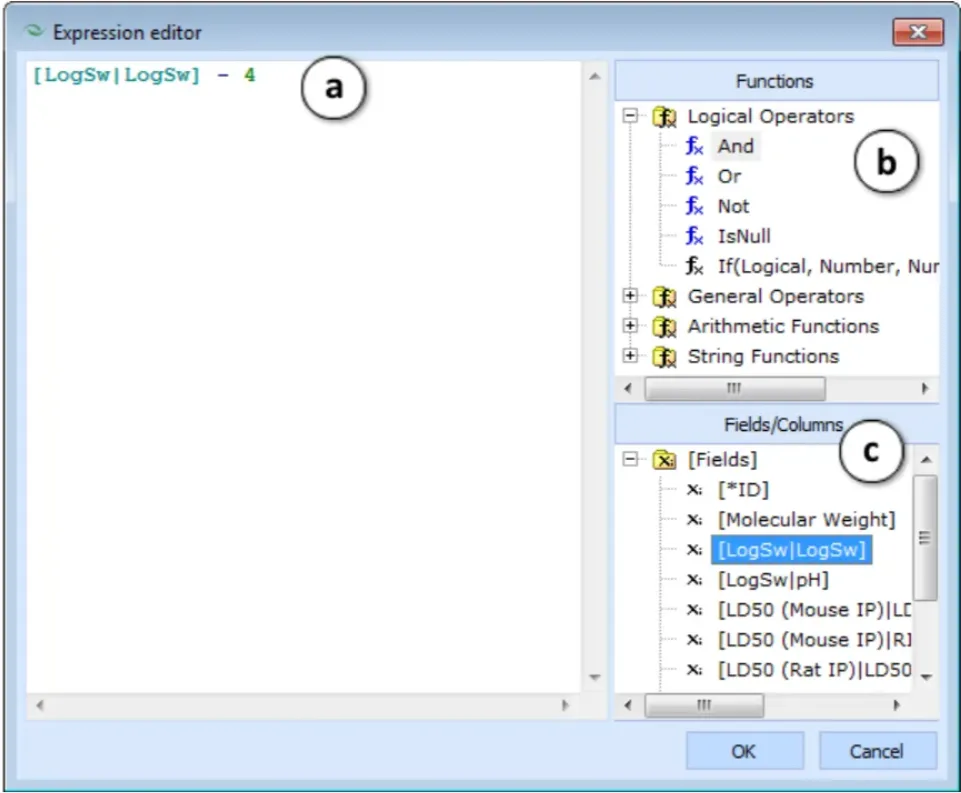The height and width of the screenshot is (793, 961).
Task: Click the Functions panel horizontal scrollbar thumb
Action: [x=735, y=389]
